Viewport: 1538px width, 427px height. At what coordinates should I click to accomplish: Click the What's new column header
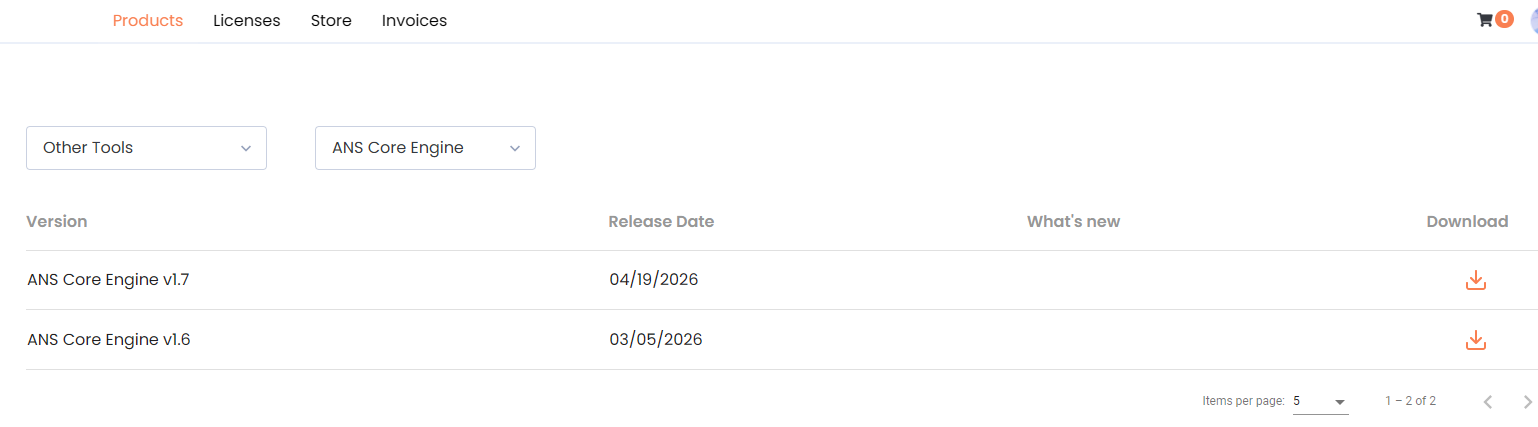pos(1073,221)
